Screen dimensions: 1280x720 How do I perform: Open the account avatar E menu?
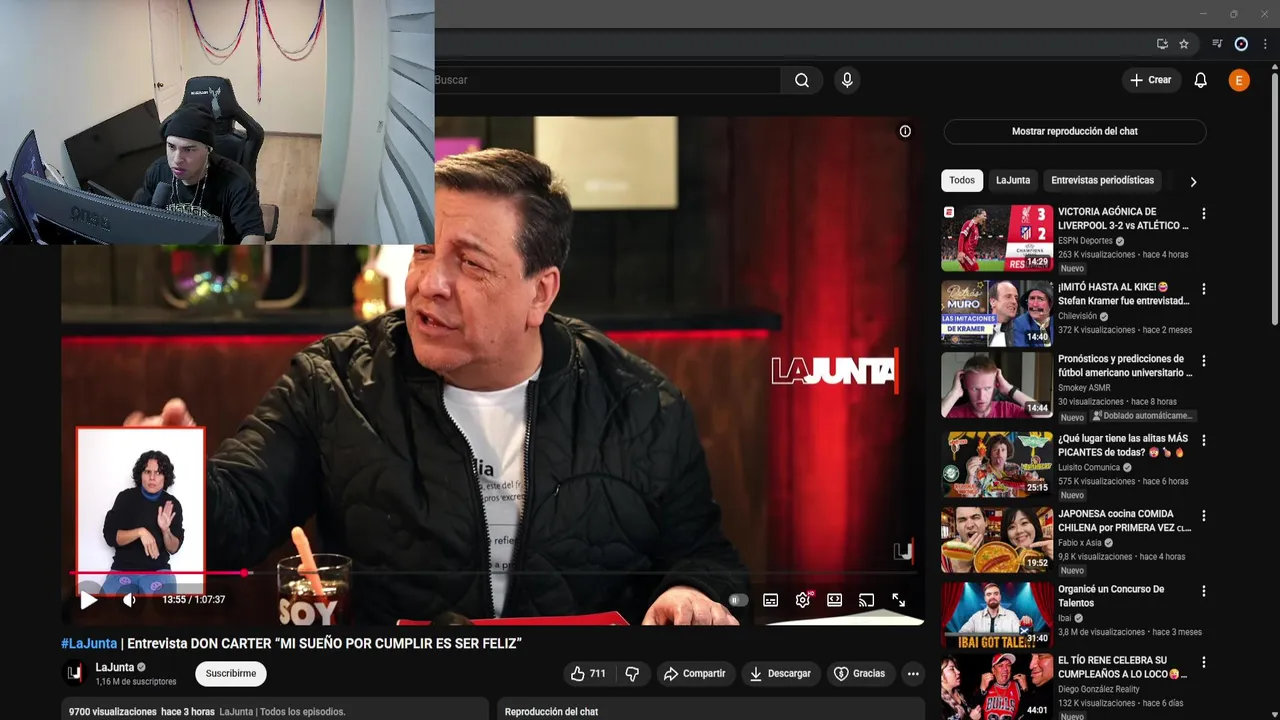[1239, 81]
